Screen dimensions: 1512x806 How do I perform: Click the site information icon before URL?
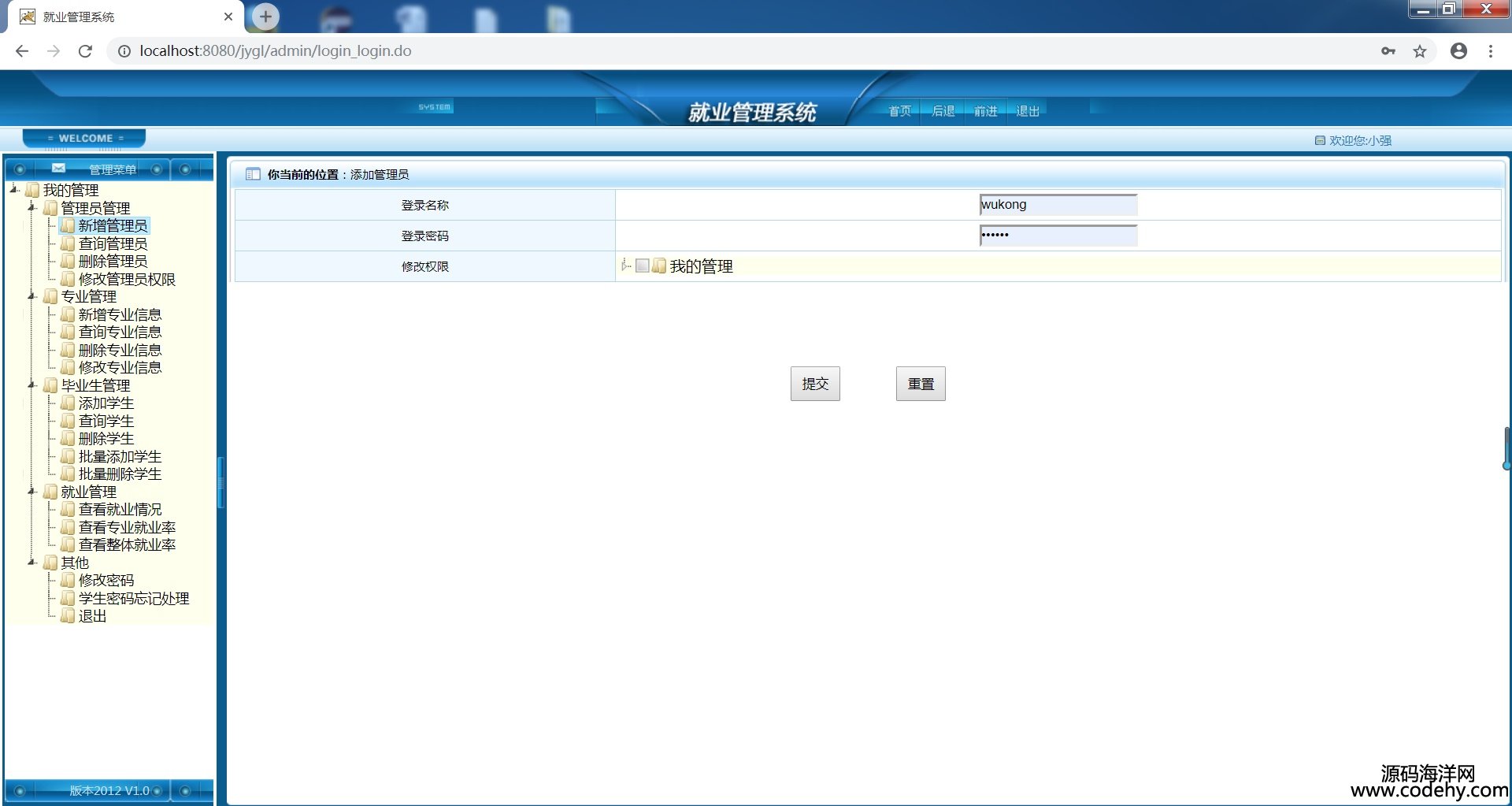pos(124,51)
